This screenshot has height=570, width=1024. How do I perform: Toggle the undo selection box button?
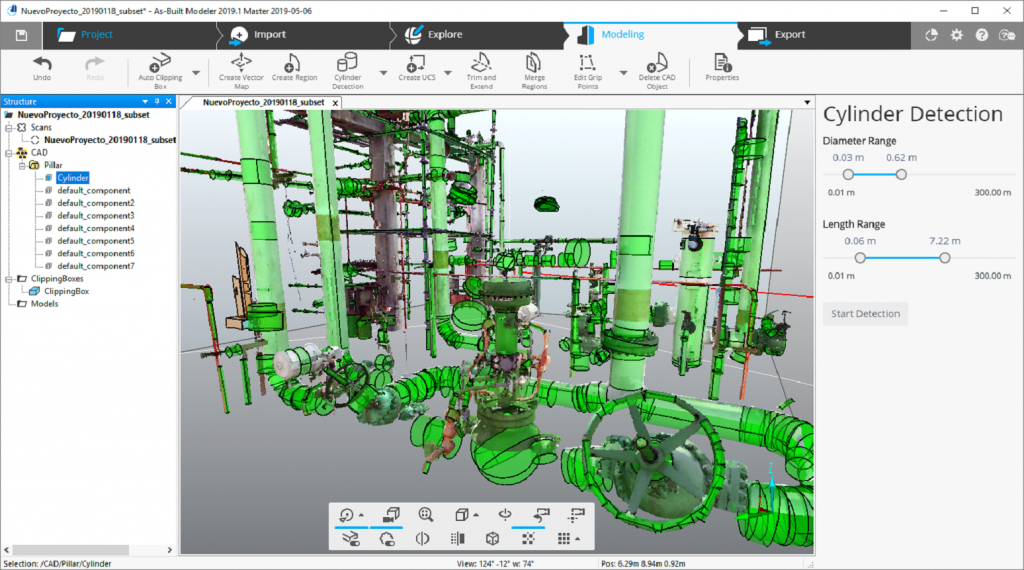click(x=541, y=515)
